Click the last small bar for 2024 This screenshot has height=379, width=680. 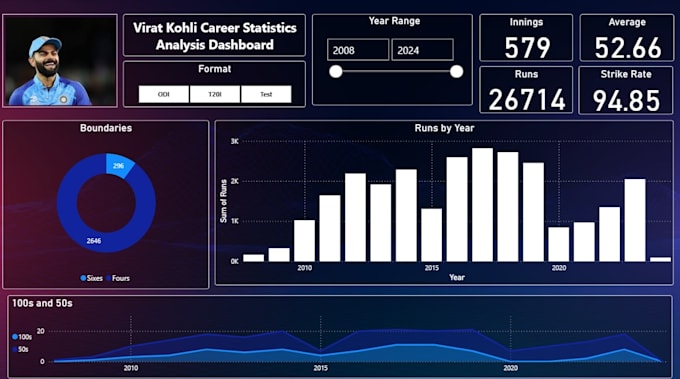(660, 259)
